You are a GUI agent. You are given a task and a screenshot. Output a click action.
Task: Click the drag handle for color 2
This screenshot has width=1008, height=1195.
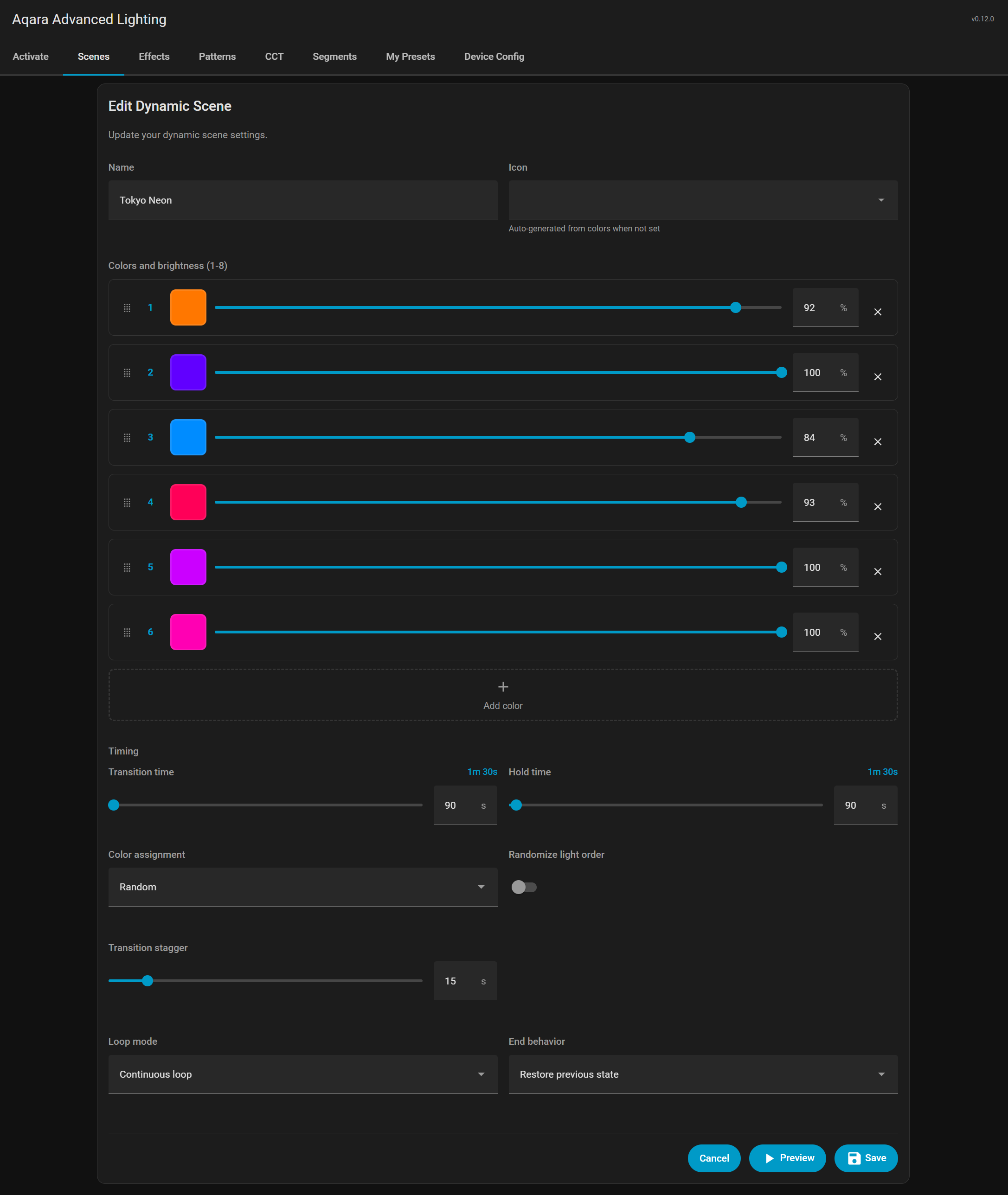pyautogui.click(x=127, y=372)
